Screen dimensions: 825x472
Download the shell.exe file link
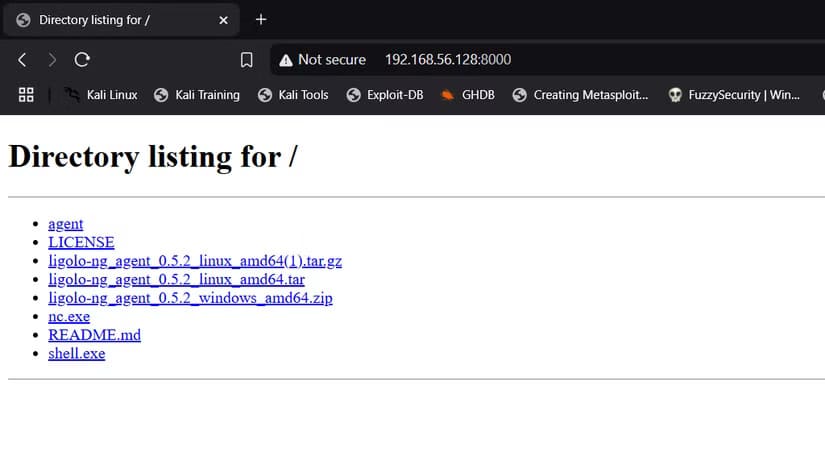76,353
